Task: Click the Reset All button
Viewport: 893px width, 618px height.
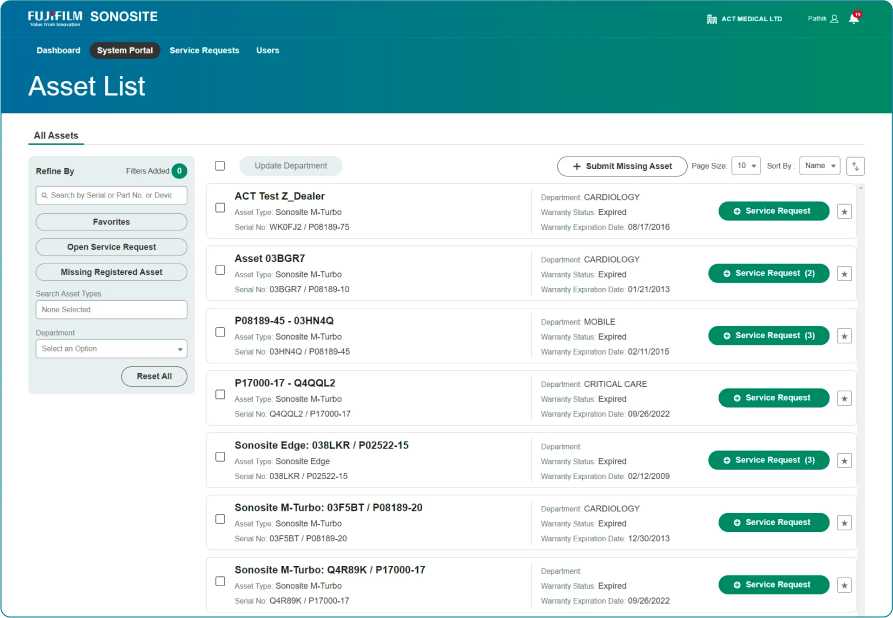Action: 154,376
